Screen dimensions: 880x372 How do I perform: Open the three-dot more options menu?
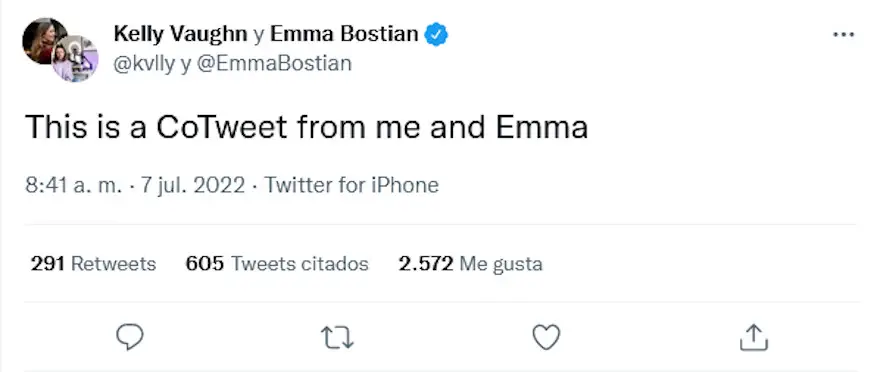(x=844, y=35)
